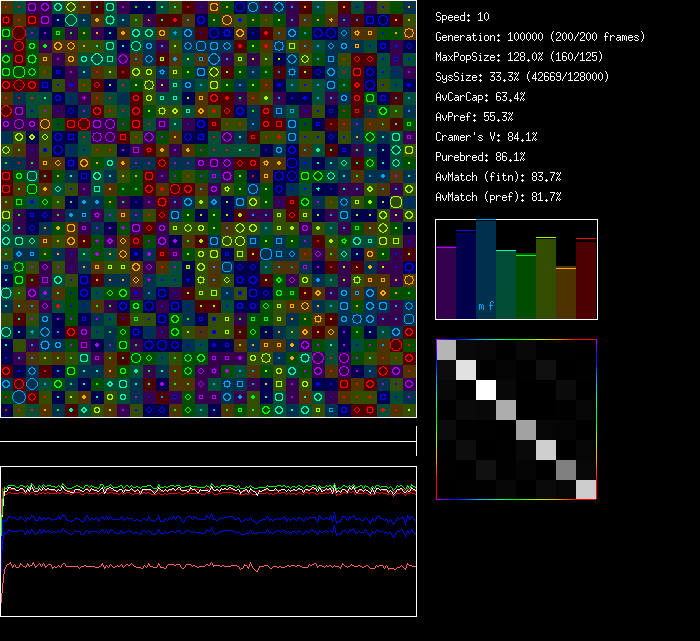Image resolution: width=700 pixels, height=641 pixels.
Task: Select the dark red histogram bar
Action: click(x=586, y=278)
